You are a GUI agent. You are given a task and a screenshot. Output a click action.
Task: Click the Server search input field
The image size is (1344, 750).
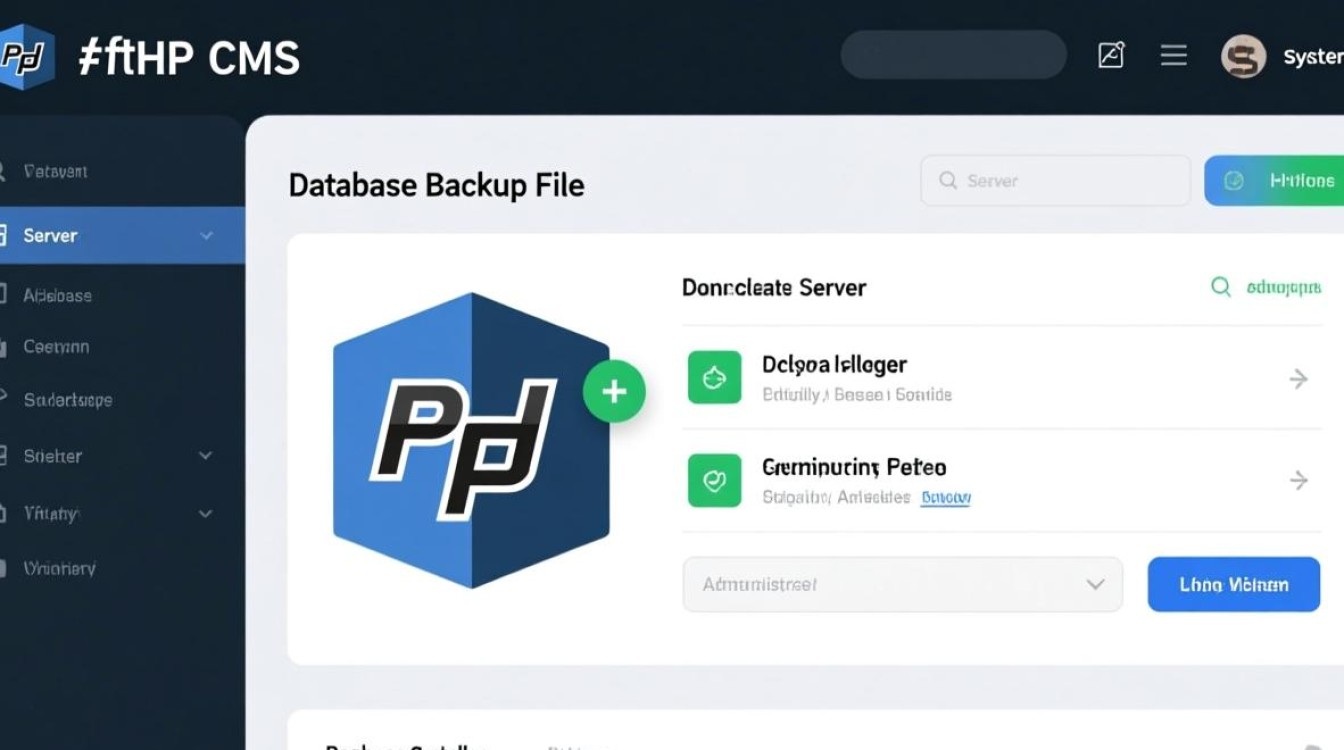pos(1054,181)
